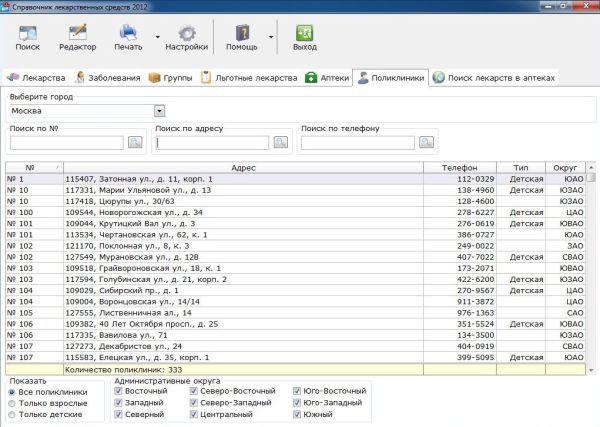Toggle the Северо-Западный checkbox

(194, 403)
